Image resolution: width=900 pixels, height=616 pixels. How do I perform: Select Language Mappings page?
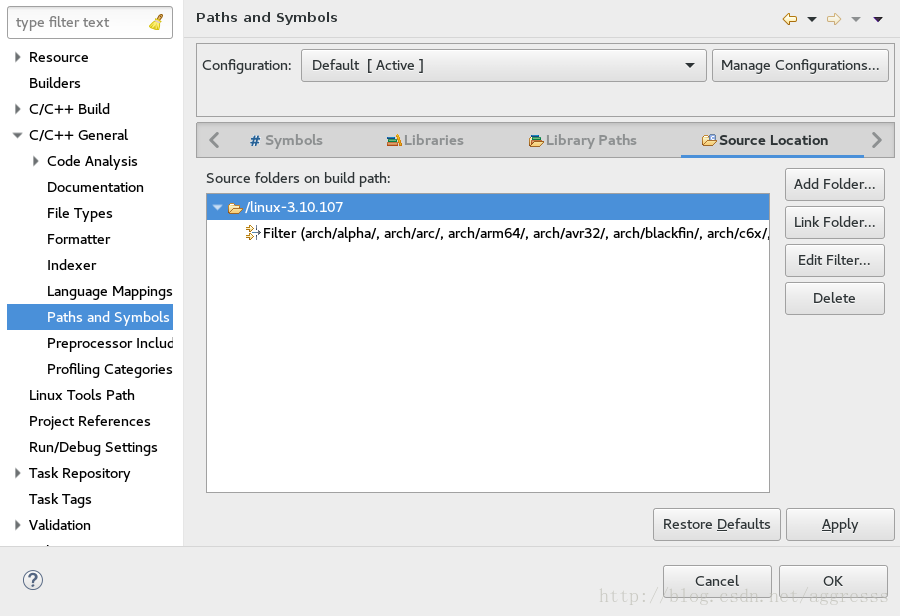tap(110, 292)
